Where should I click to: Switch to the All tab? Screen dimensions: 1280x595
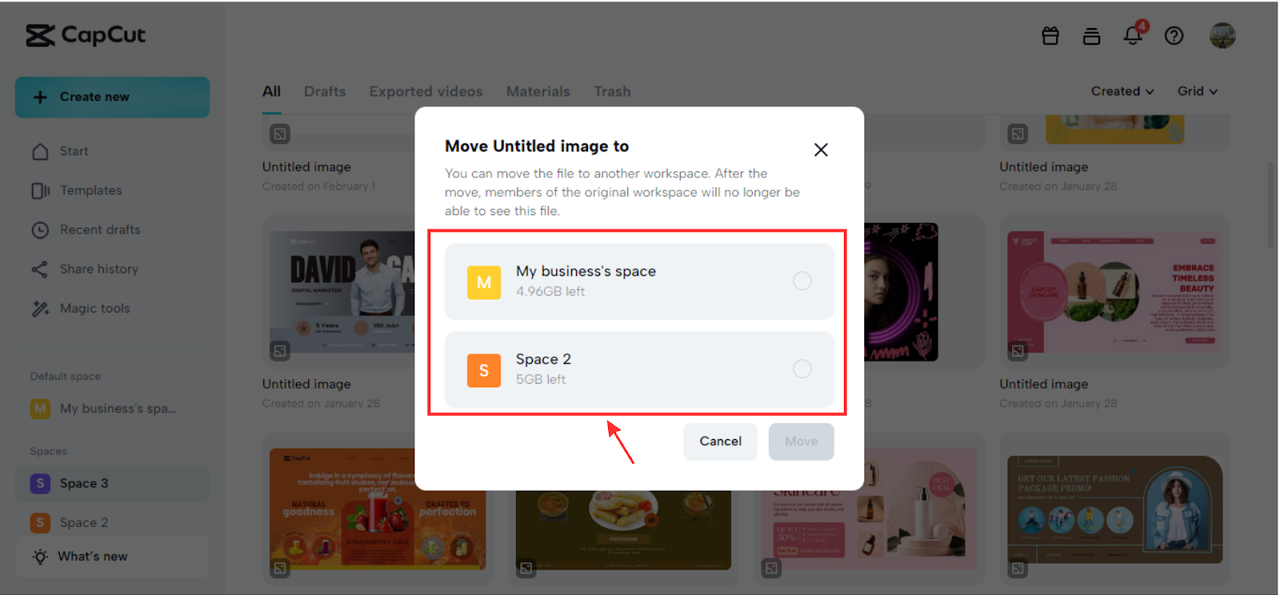(271, 91)
